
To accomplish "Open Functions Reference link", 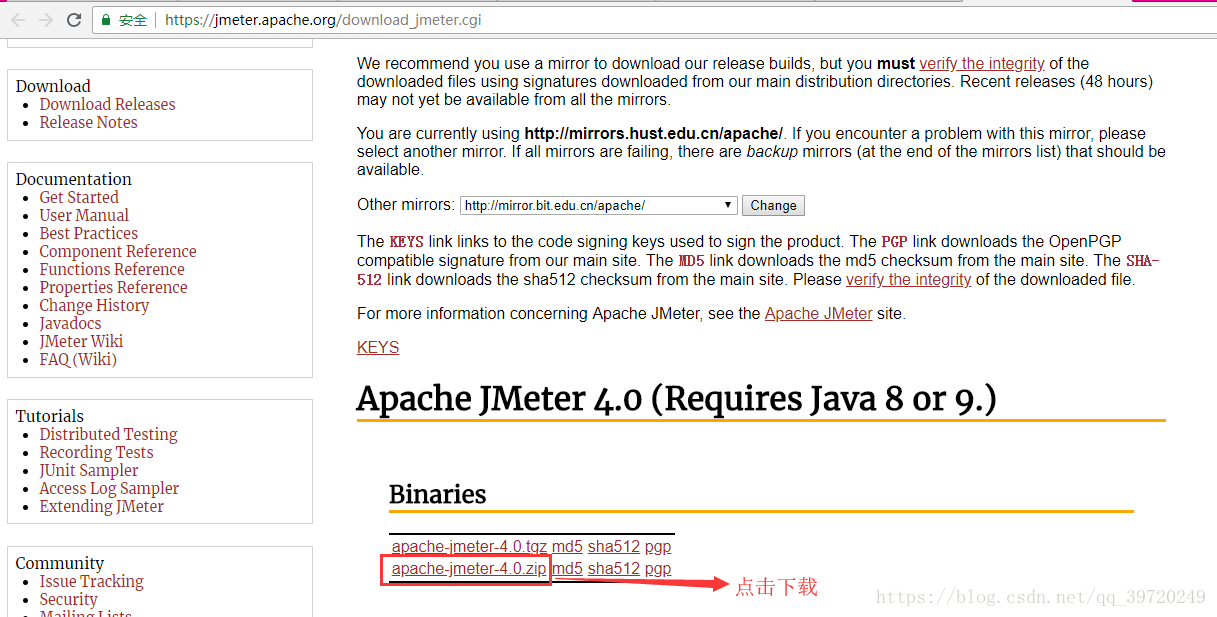I will [112, 269].
